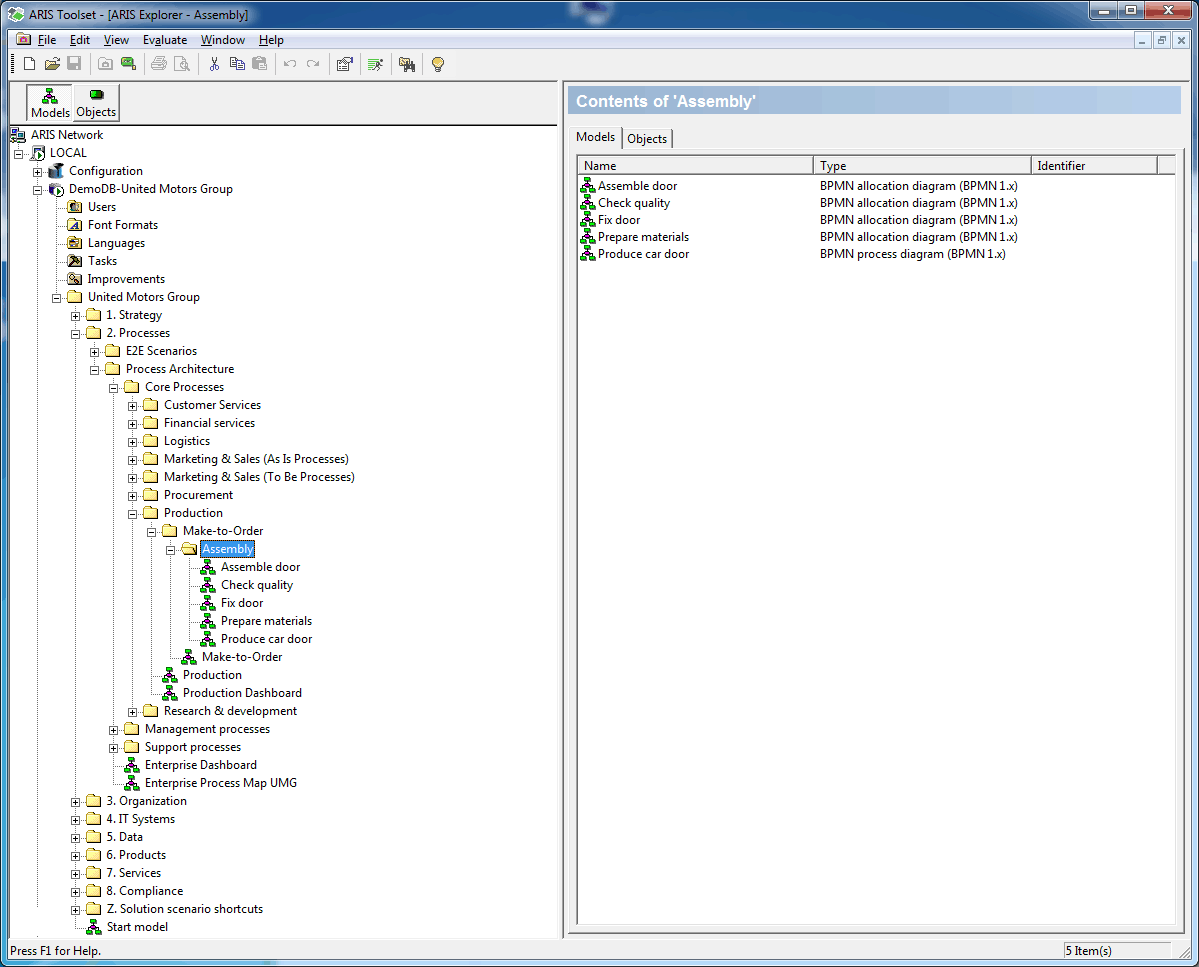Click the Redo arrow icon

click(x=313, y=64)
